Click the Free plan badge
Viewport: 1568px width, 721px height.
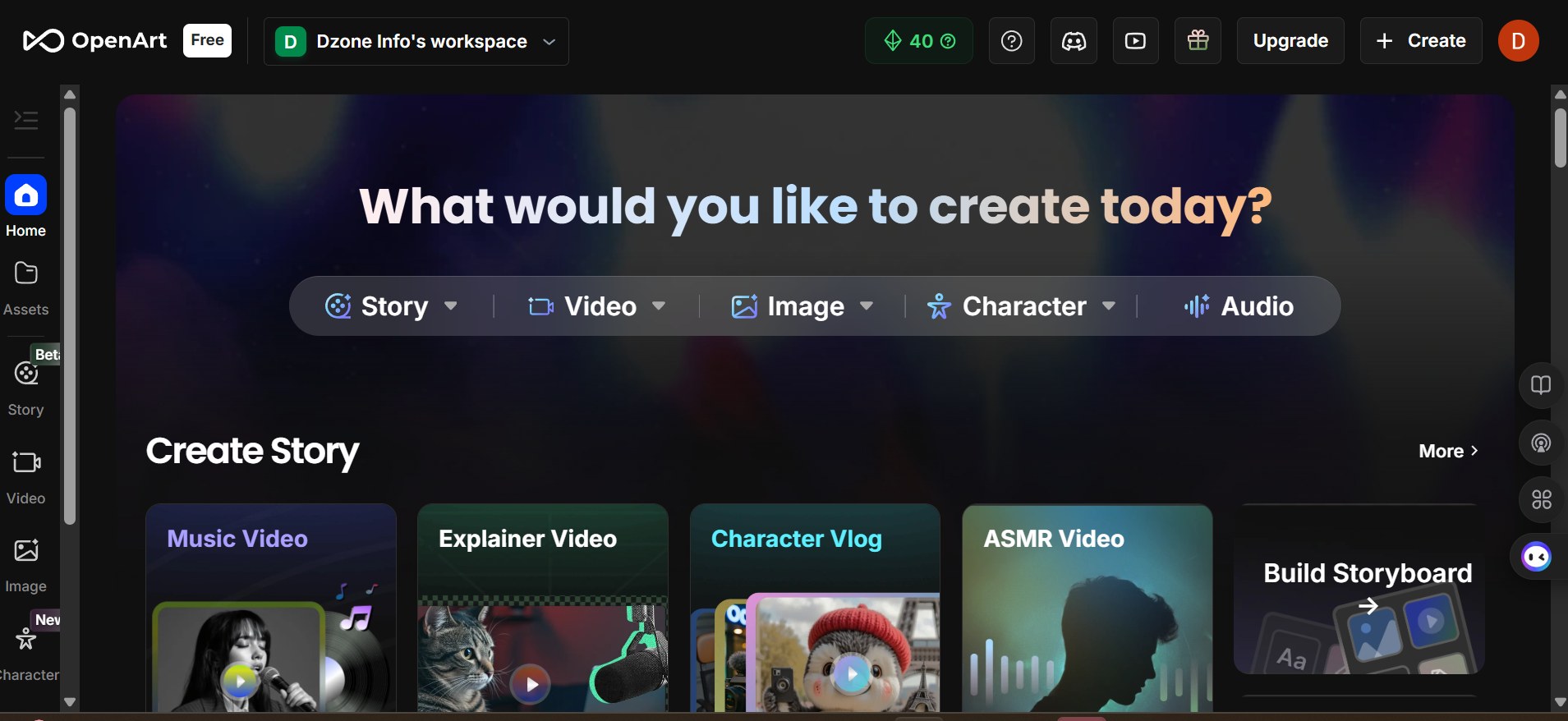tap(207, 40)
